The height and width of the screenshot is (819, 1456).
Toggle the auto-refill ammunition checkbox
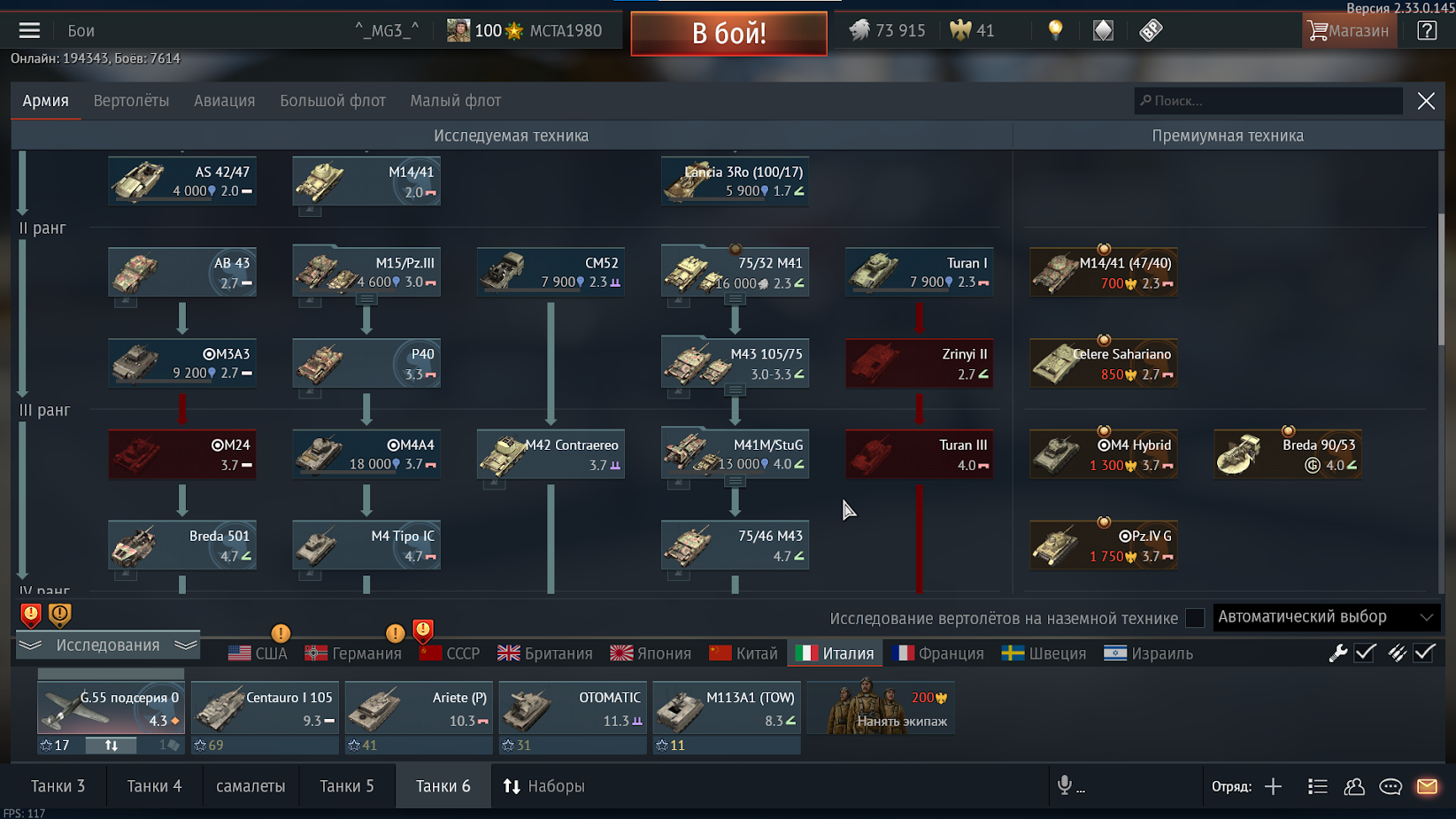coord(1424,653)
